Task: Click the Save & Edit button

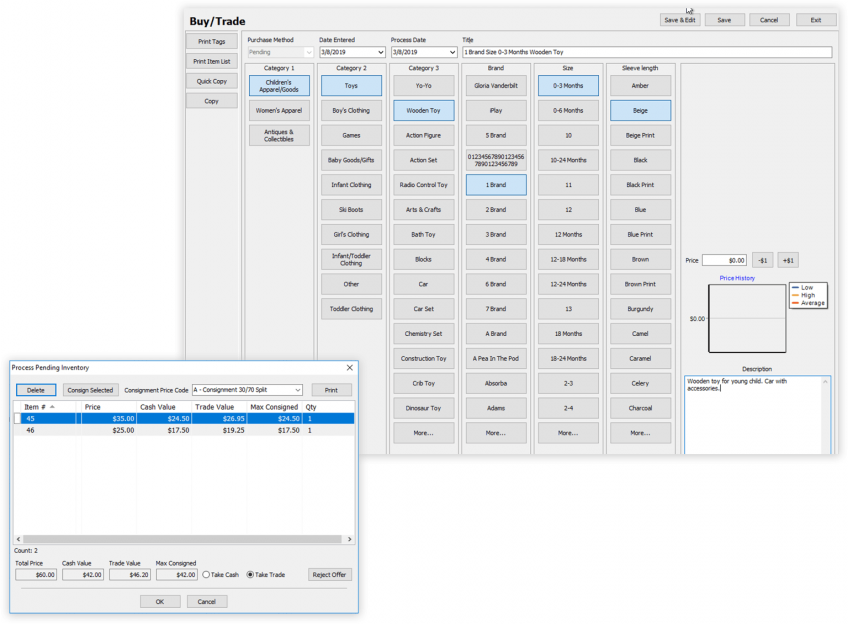Action: [x=680, y=20]
